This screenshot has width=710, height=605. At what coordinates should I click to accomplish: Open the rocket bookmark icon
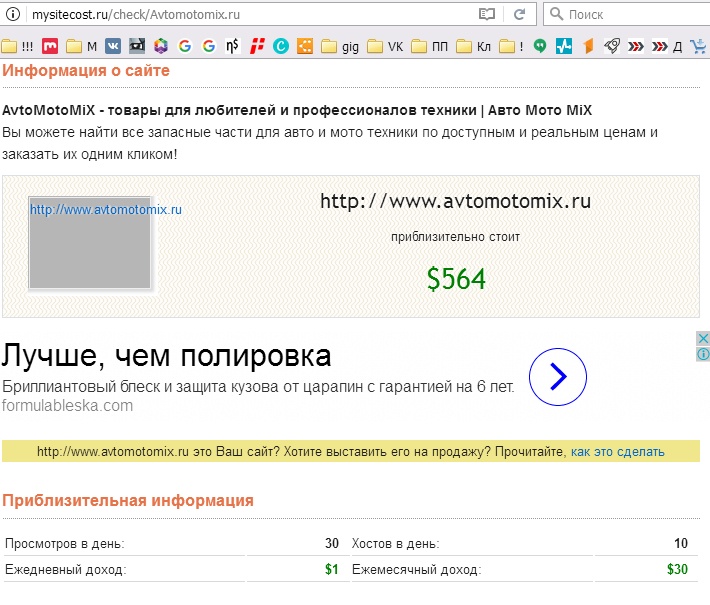[612, 46]
